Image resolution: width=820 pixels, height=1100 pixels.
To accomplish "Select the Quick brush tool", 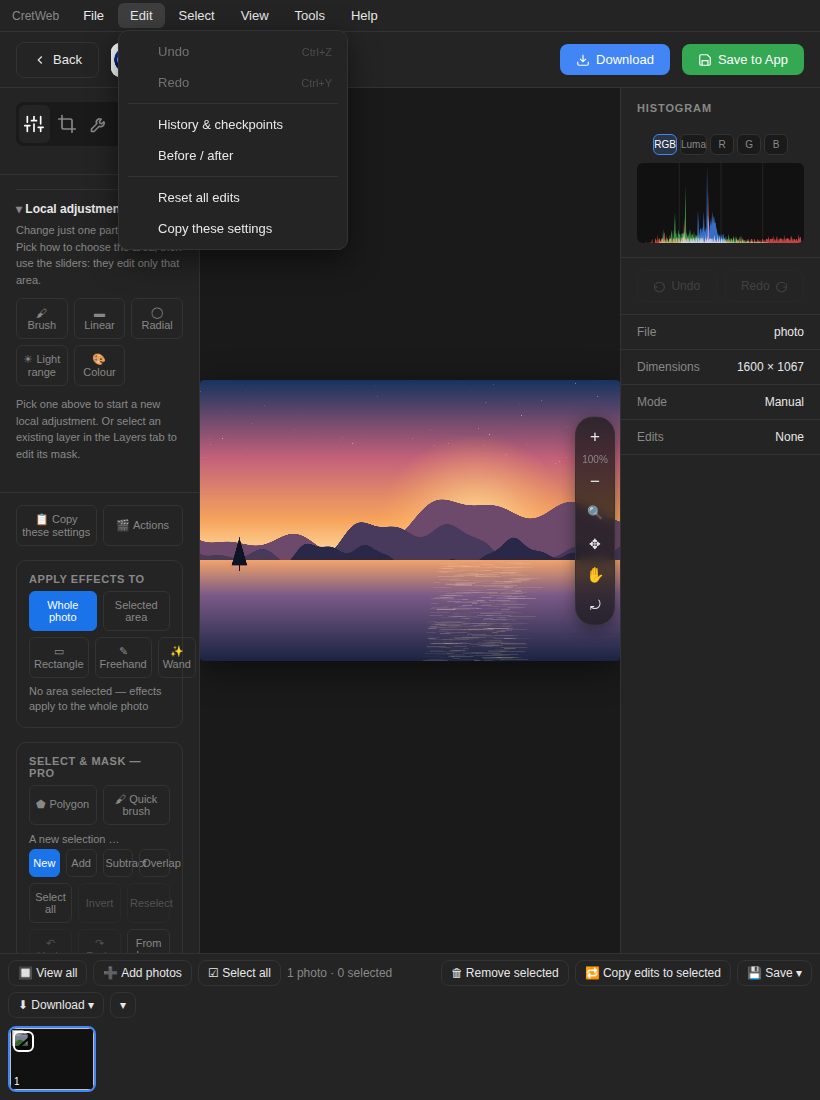I will point(136,805).
